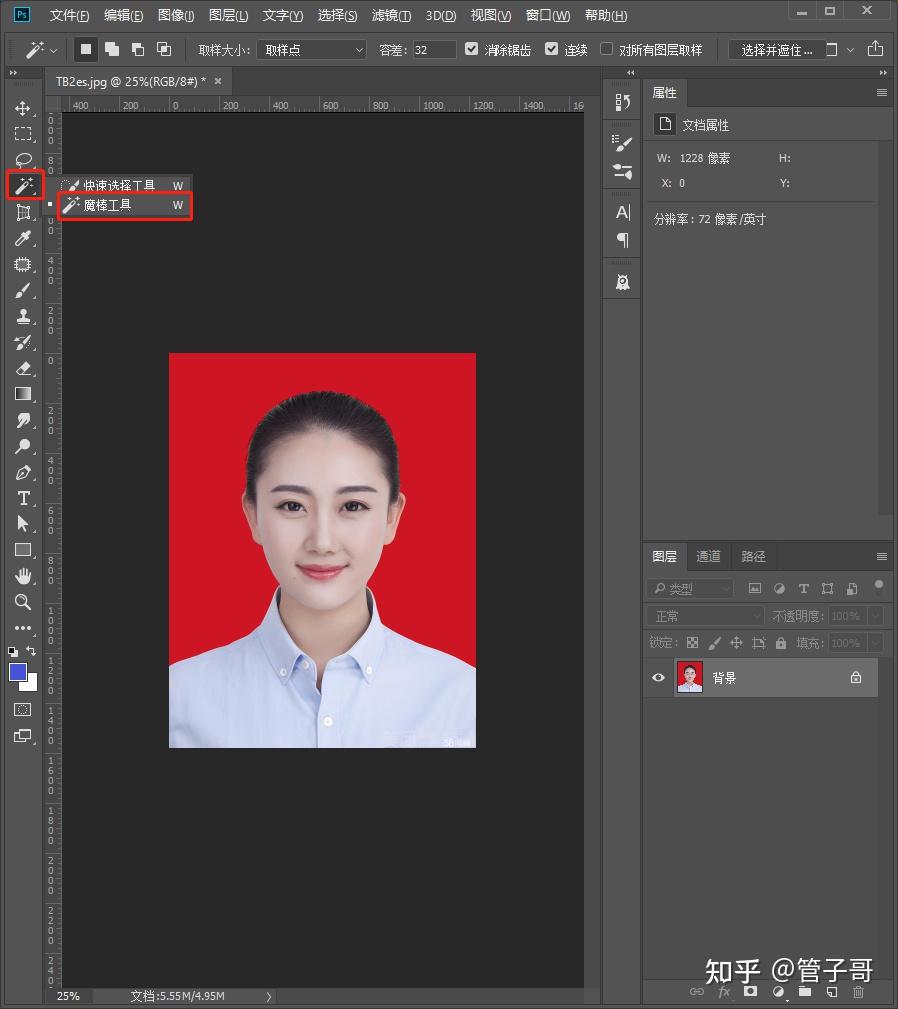Enable 对所有图层取样 checkbox

(607, 49)
